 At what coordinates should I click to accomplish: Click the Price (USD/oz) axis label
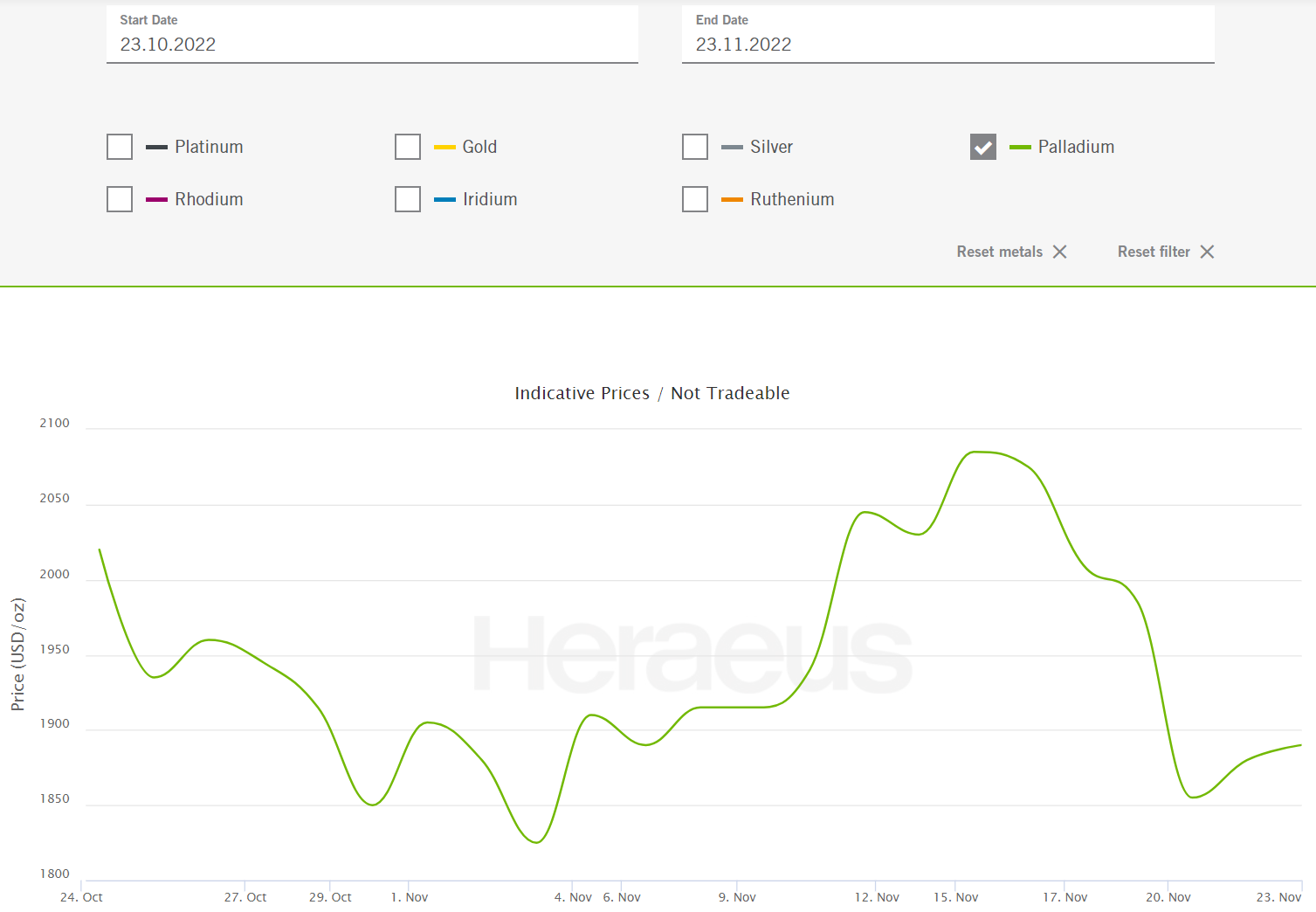pos(17,654)
